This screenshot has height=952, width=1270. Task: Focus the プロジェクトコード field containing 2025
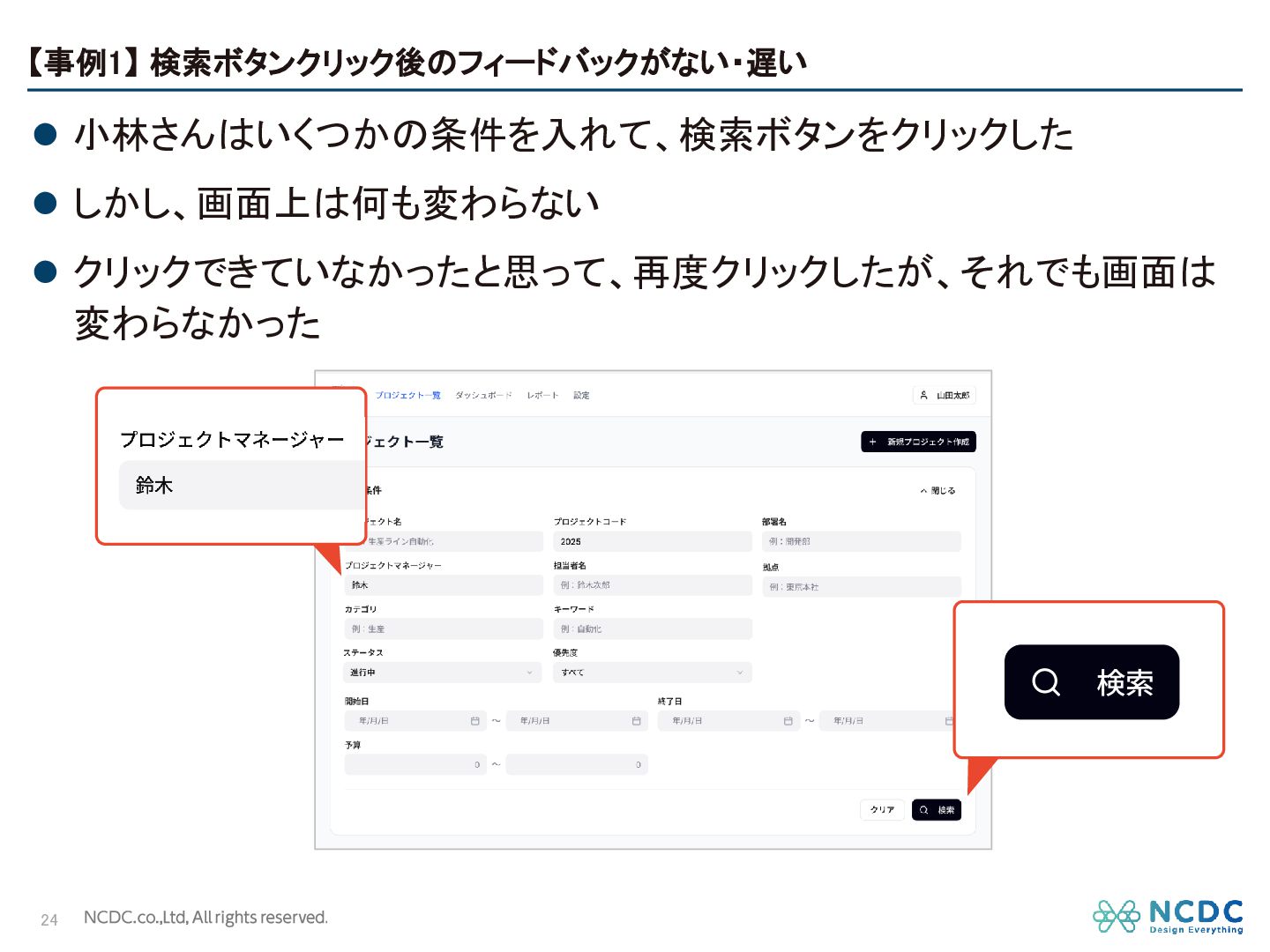(x=653, y=541)
